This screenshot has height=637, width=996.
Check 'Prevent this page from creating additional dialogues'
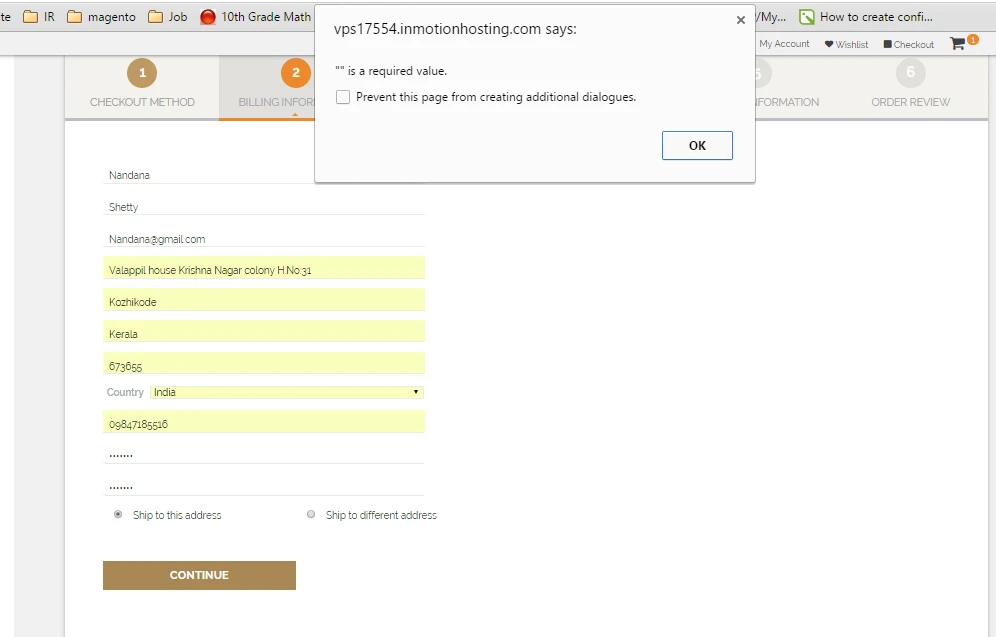pos(344,97)
